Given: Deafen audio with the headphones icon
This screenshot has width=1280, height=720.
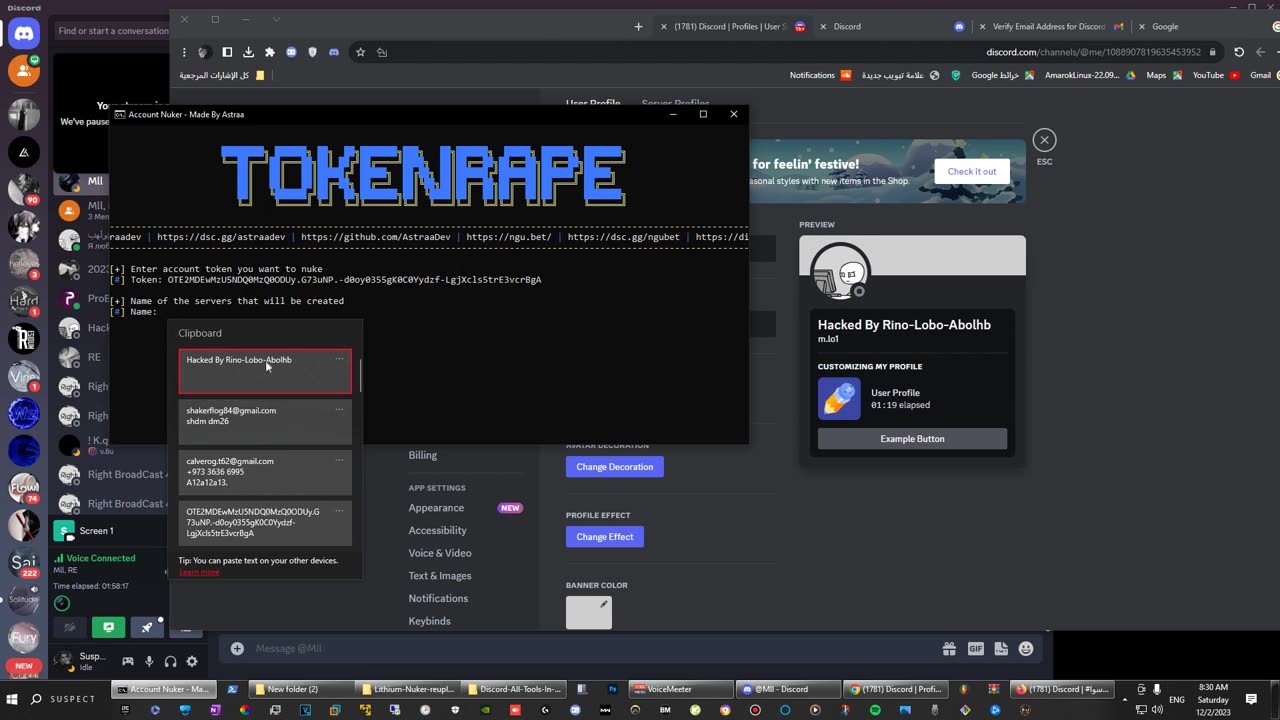Looking at the screenshot, I should tap(170, 661).
